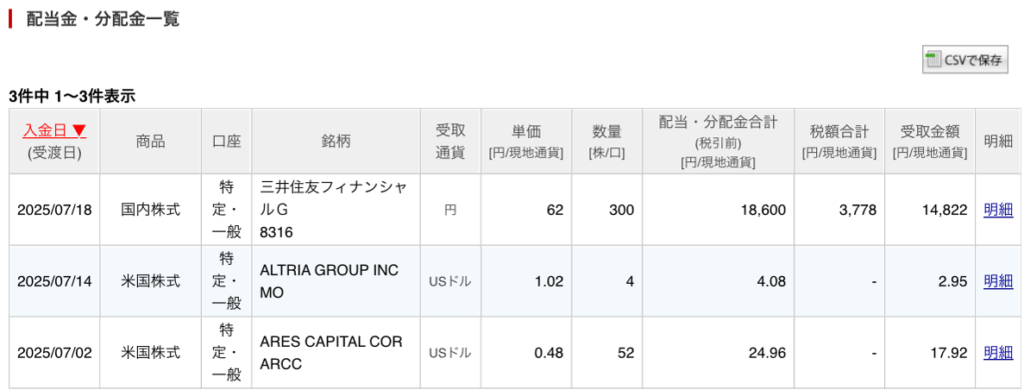Click the 18,600 dividend total cell
The width and height of the screenshot is (1024, 390).
(718, 210)
